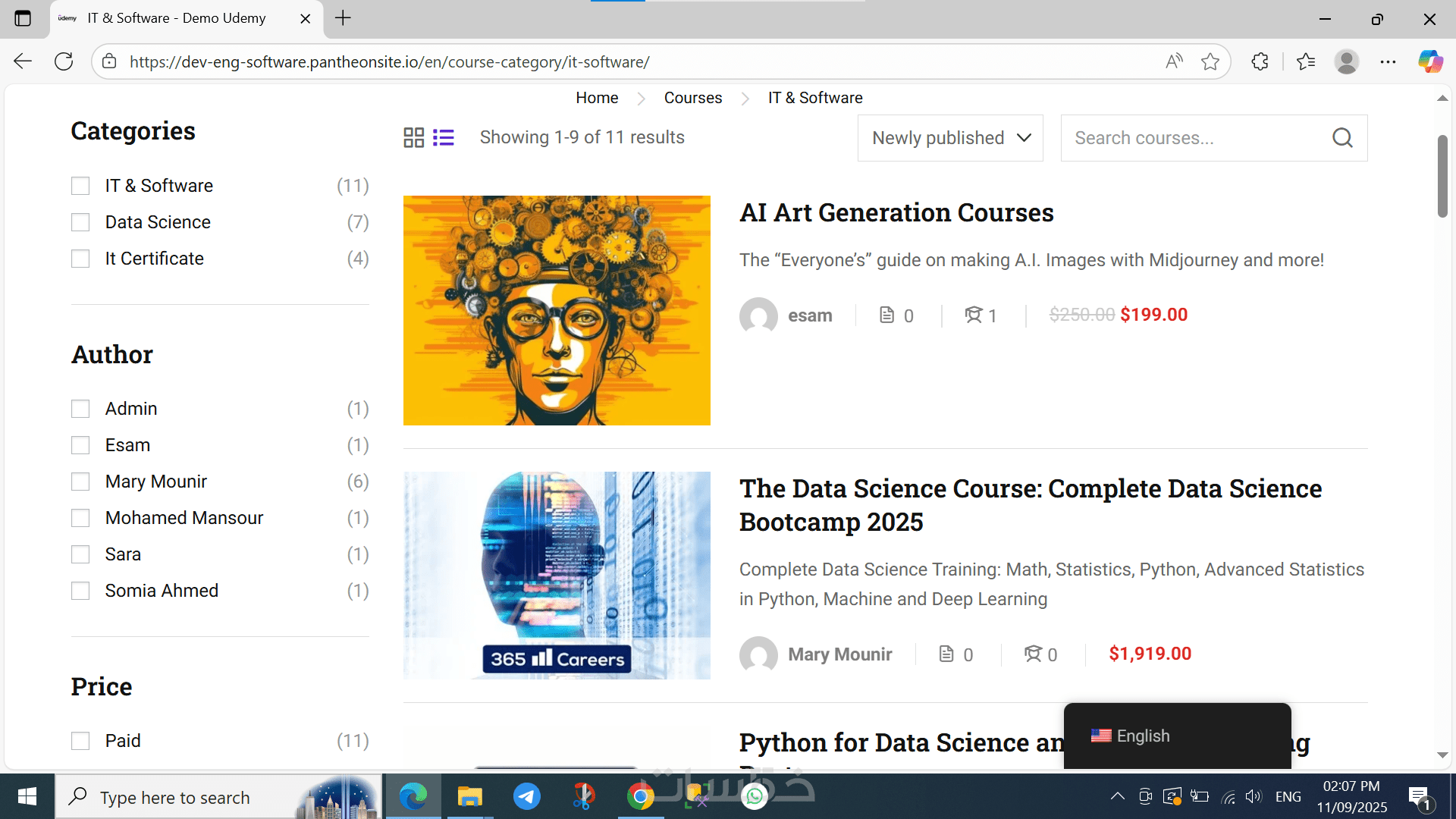Open Edge Copilot icon
This screenshot has height=819, width=1456.
tap(1430, 61)
